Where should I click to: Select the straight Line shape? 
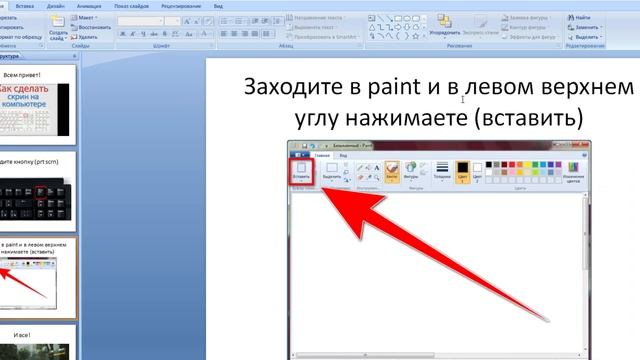pos(380,18)
